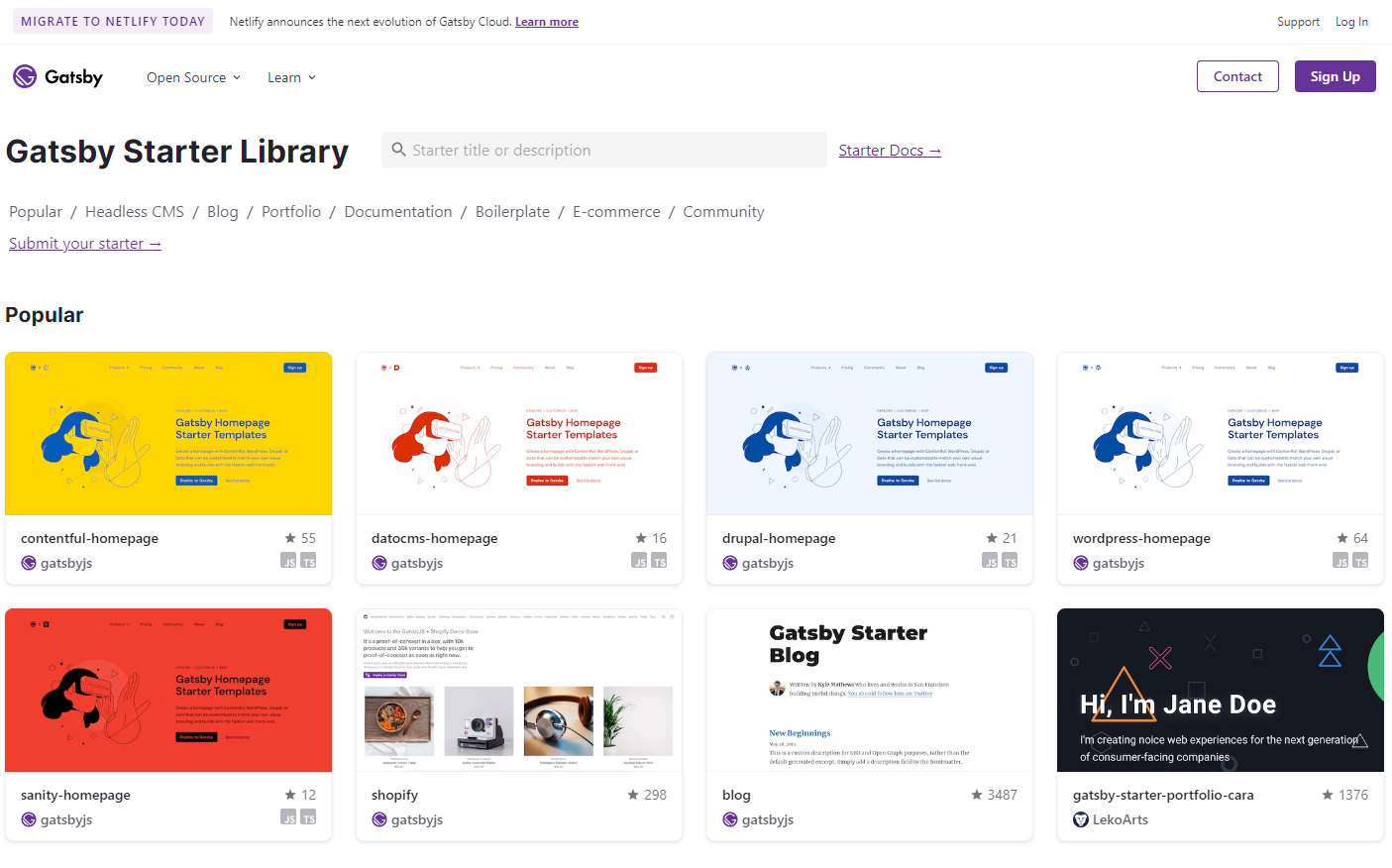Click the blog starter title text
The width and height of the screenshot is (1392, 868).
(x=736, y=795)
